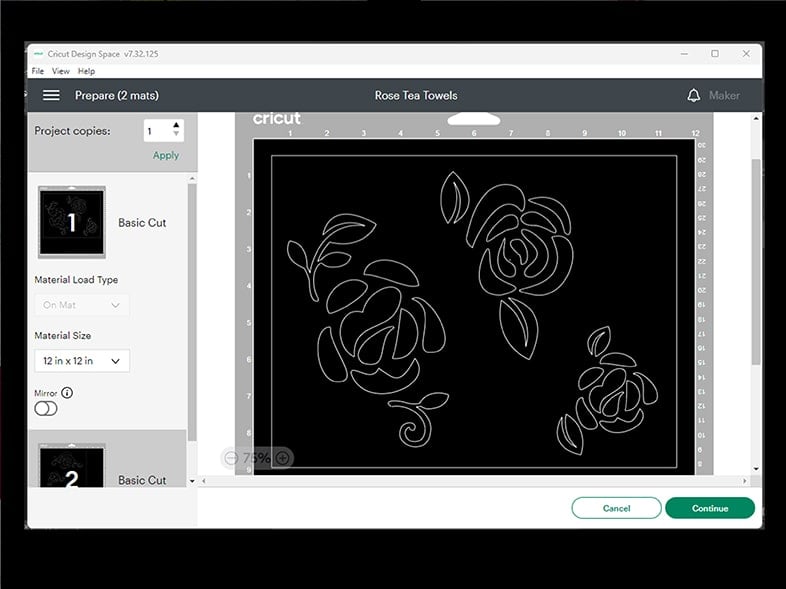
Task: Open the Help menu
Action: pyautogui.click(x=87, y=71)
